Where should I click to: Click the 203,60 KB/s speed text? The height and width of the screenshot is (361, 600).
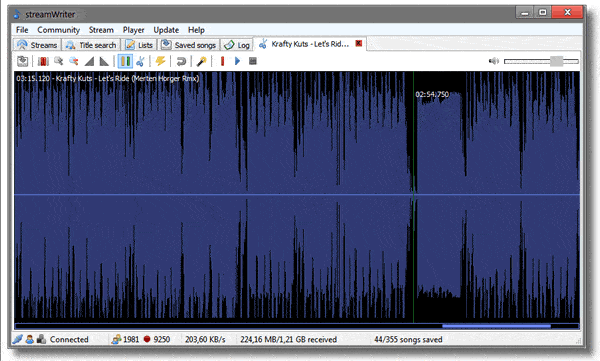click(x=205, y=339)
